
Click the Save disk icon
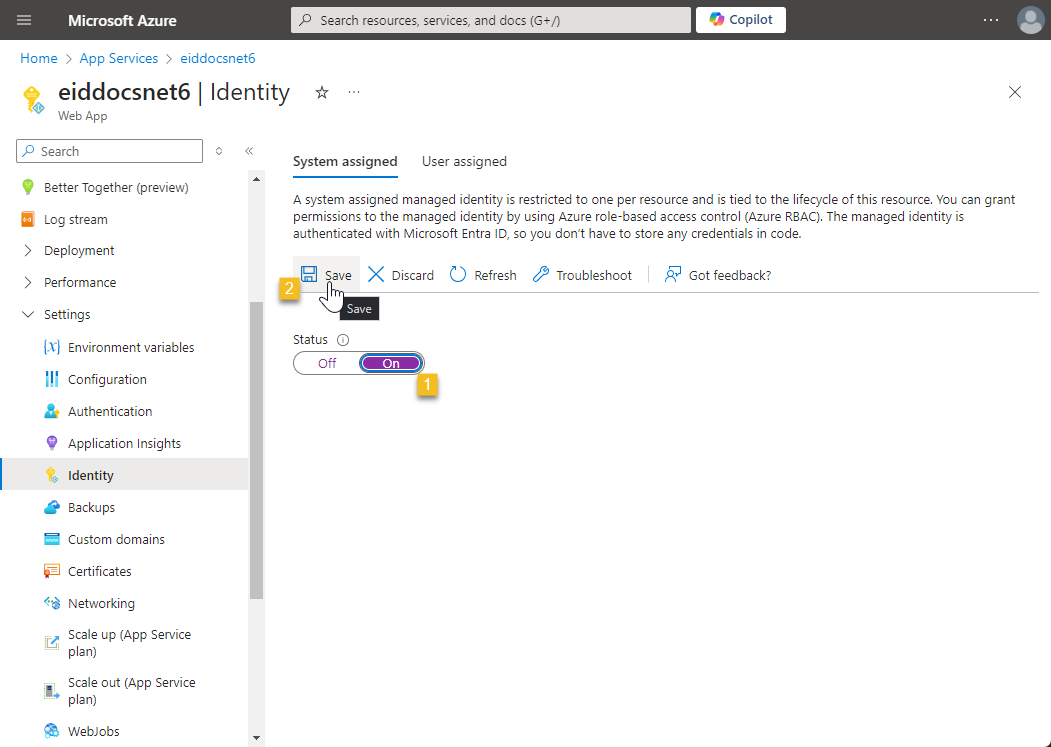point(309,274)
